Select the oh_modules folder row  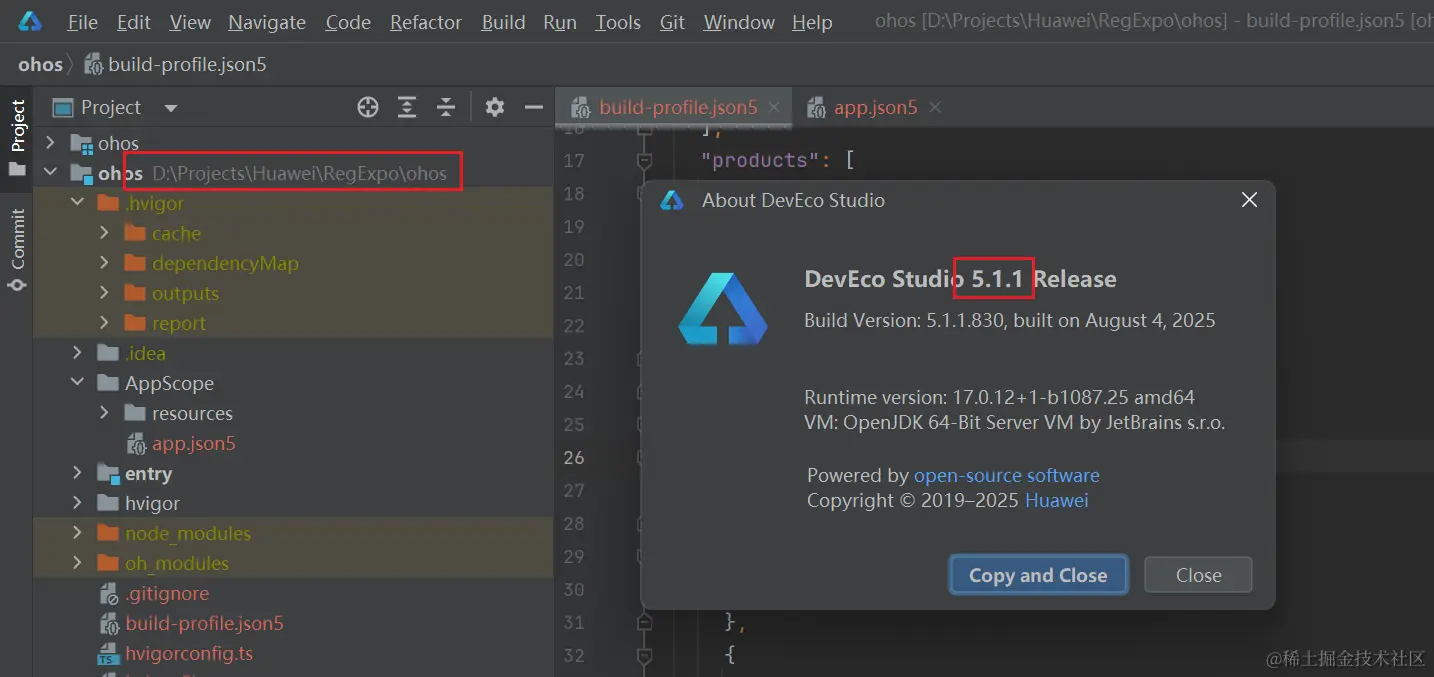[x=293, y=563]
